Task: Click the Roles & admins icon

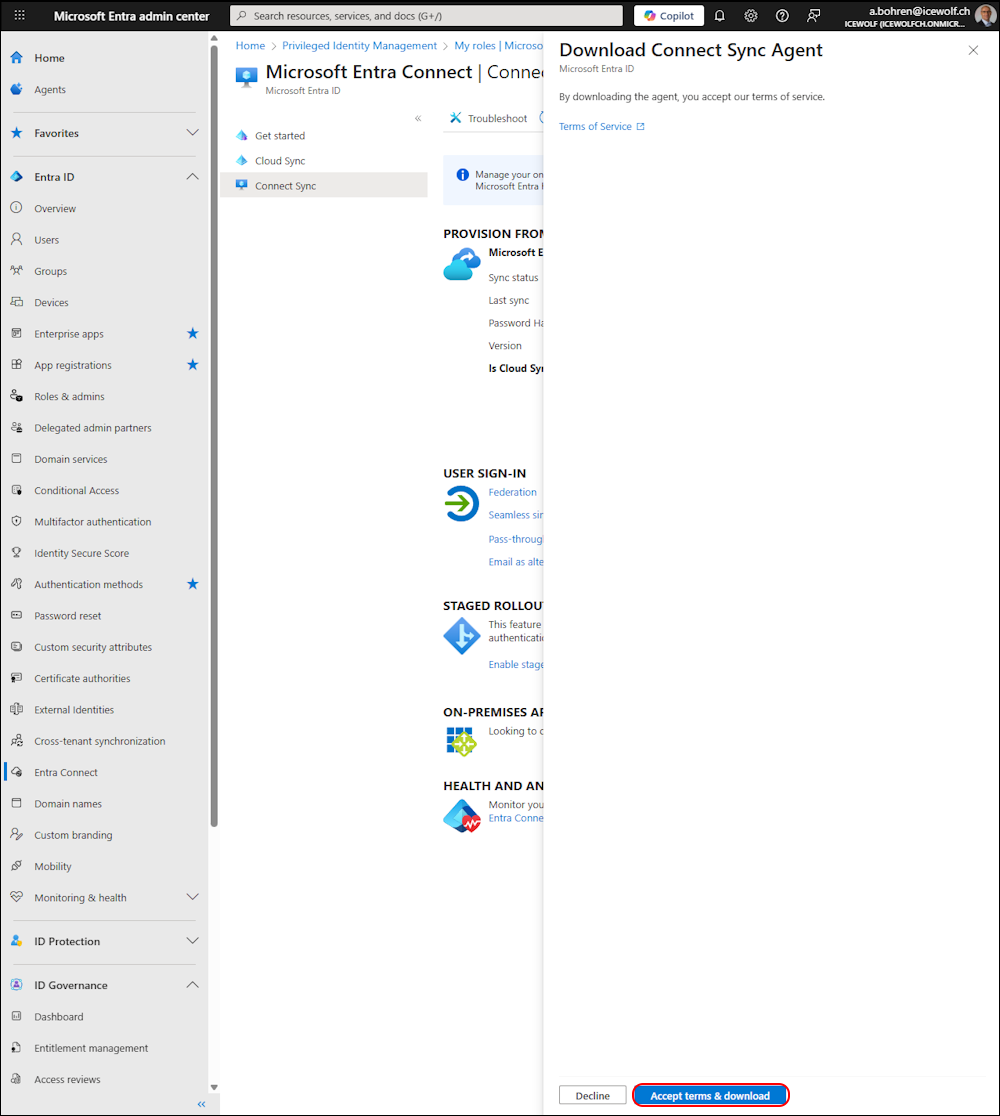Action: pyautogui.click(x=17, y=396)
